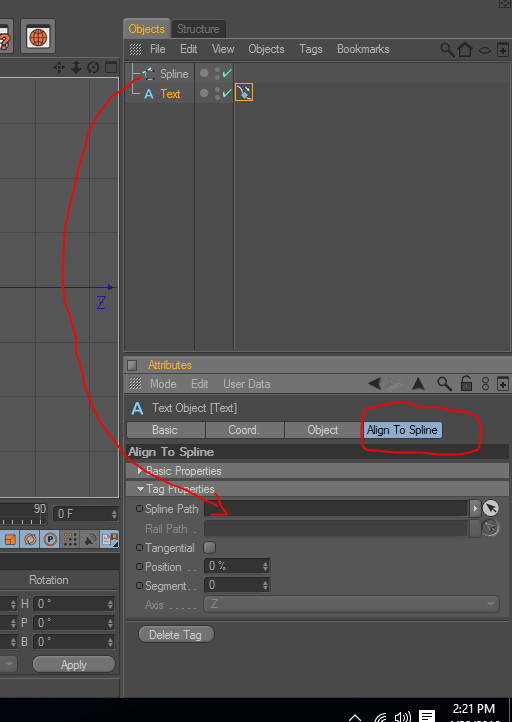Image resolution: width=512 pixels, height=722 pixels.
Task: Click the Windows notification center icon
Action: (427, 716)
